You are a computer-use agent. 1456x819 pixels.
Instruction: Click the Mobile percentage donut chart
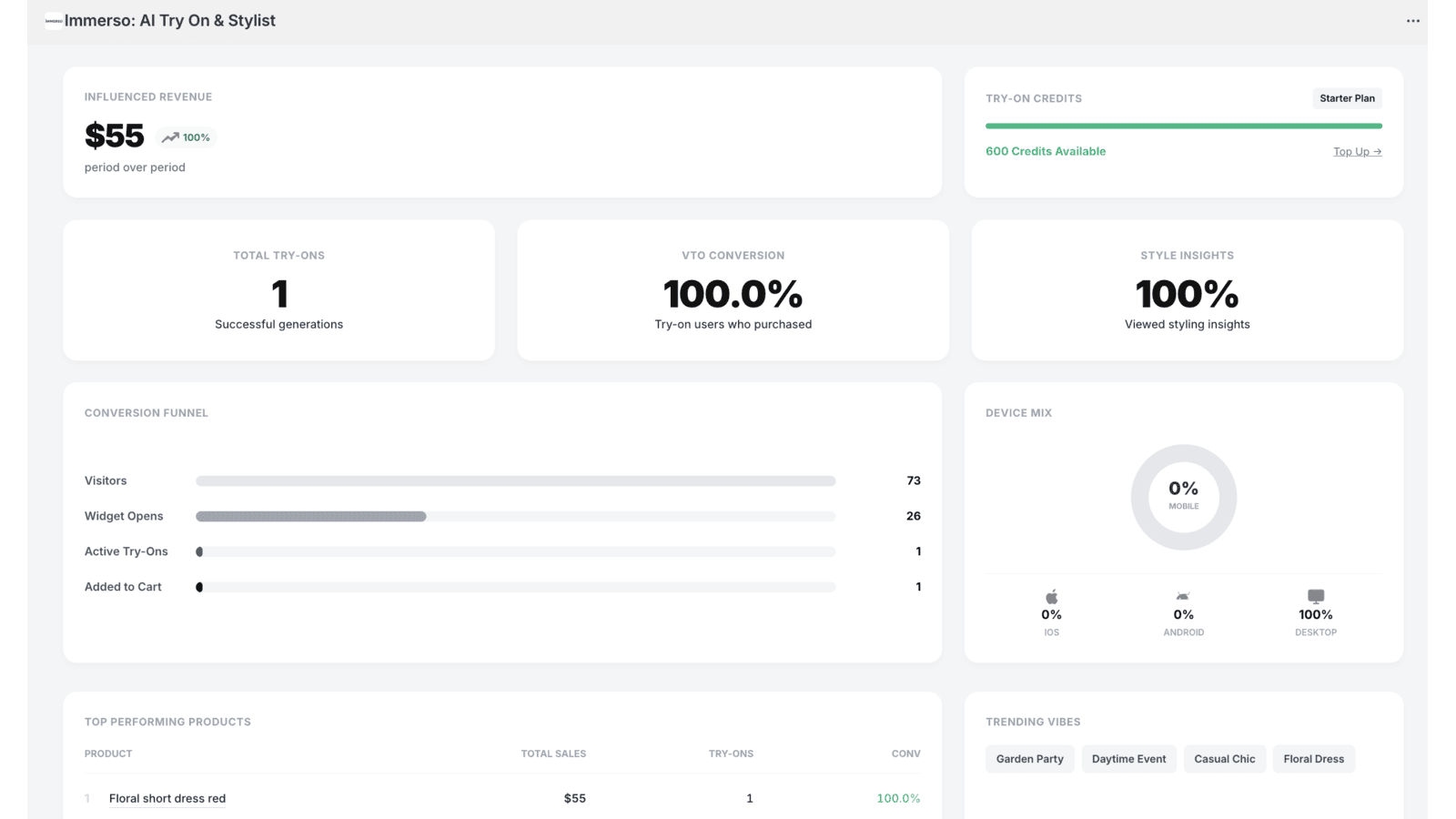coord(1183,497)
